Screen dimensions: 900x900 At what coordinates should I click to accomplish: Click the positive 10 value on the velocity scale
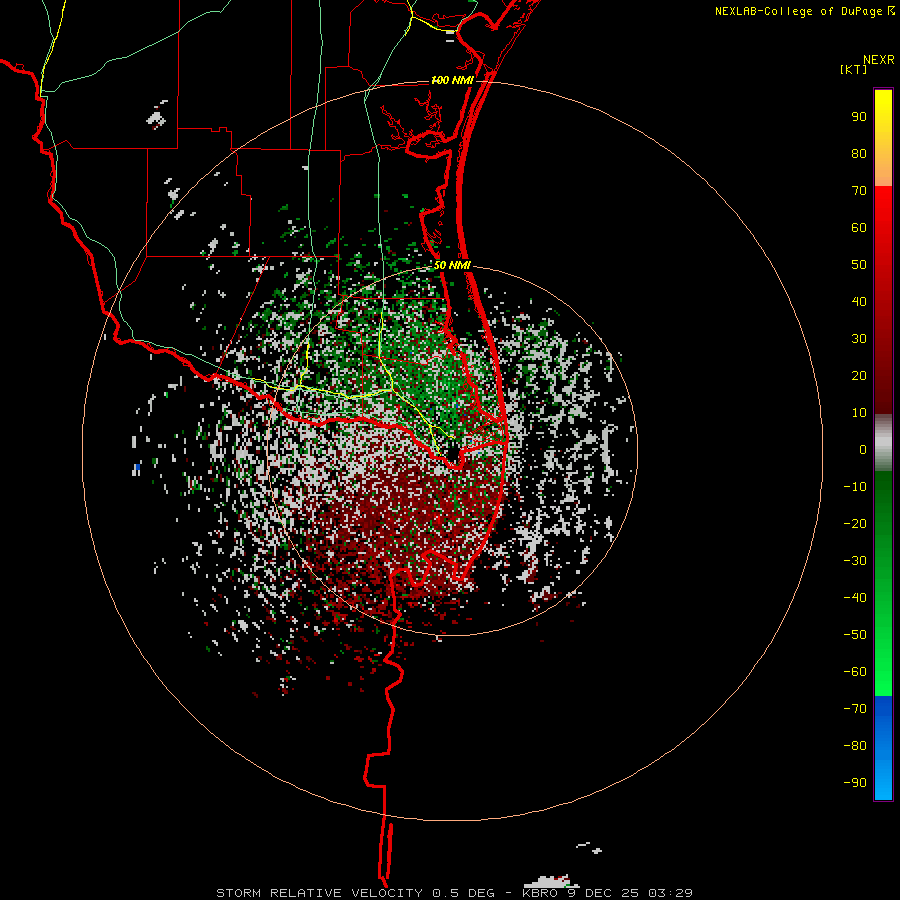[859, 413]
